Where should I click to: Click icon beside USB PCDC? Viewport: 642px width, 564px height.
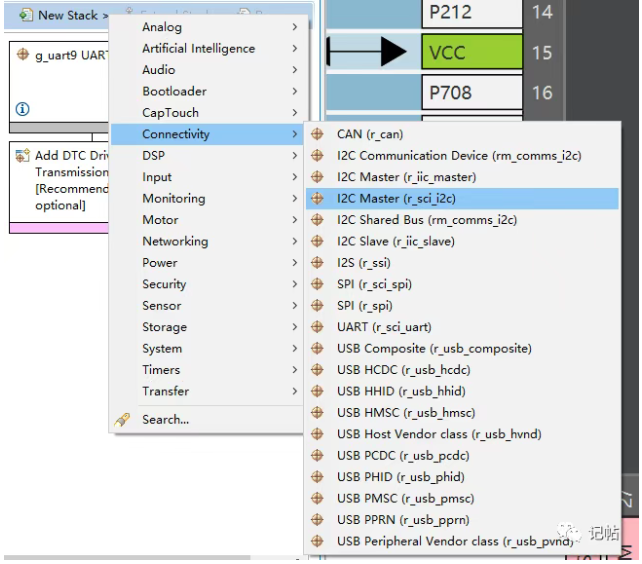click(x=317, y=455)
